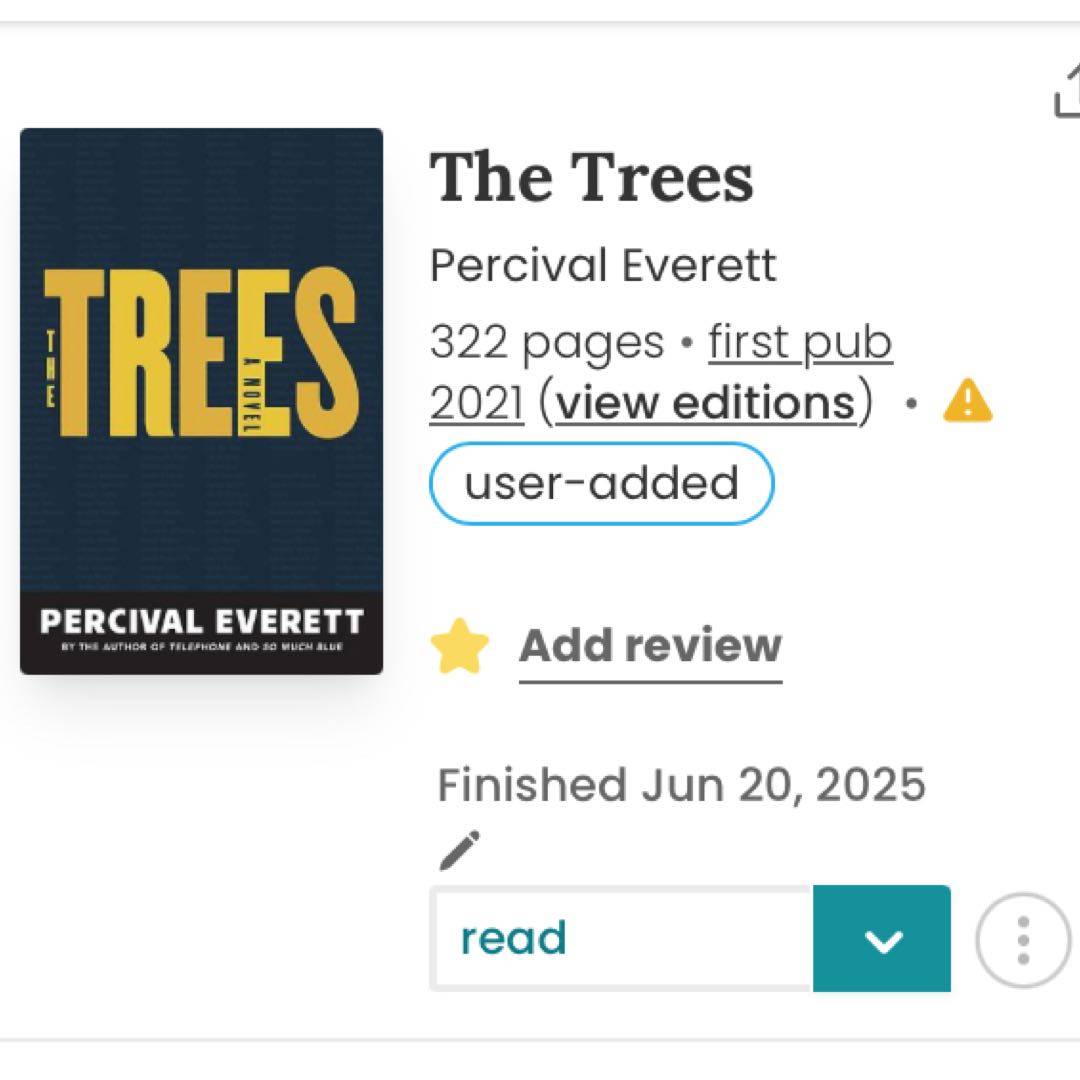Click the '322 pages' text
Image resolution: width=1080 pixels, height=1080 pixels.
coord(547,343)
